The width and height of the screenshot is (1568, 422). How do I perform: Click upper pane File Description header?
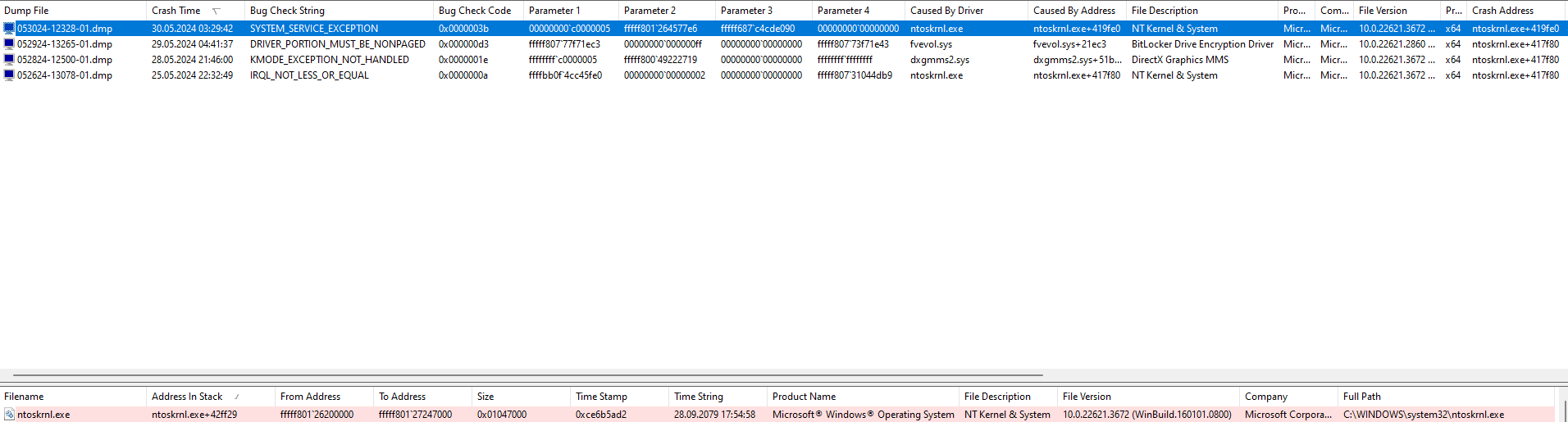coord(1202,11)
